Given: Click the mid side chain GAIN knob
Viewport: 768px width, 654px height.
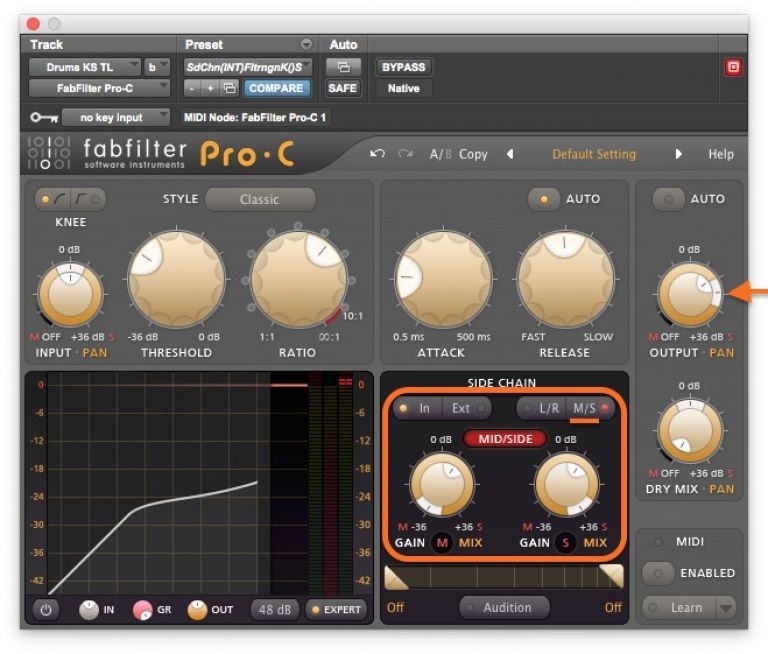Looking at the screenshot, I should click(x=442, y=484).
